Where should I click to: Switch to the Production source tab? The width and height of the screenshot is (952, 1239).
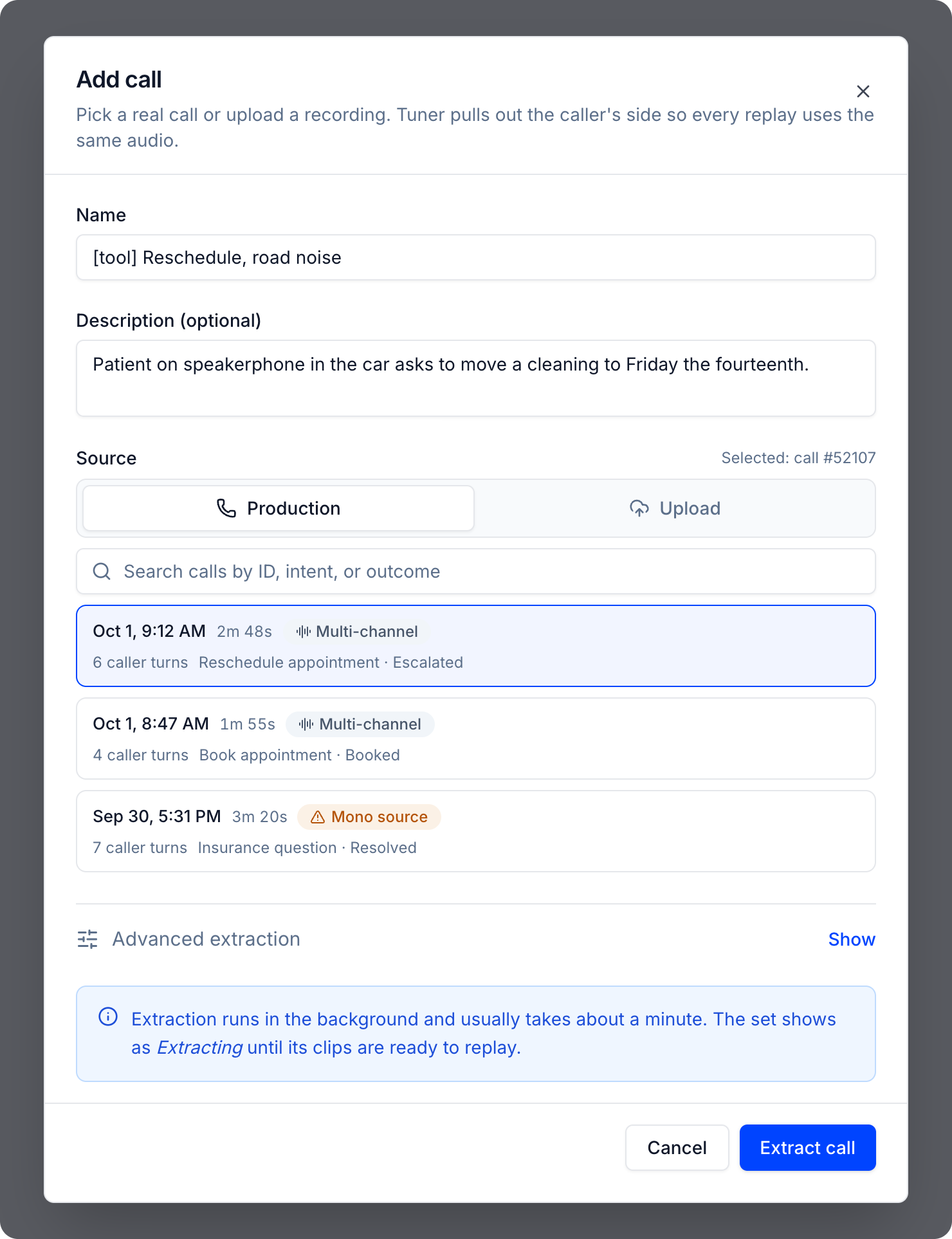pos(279,508)
